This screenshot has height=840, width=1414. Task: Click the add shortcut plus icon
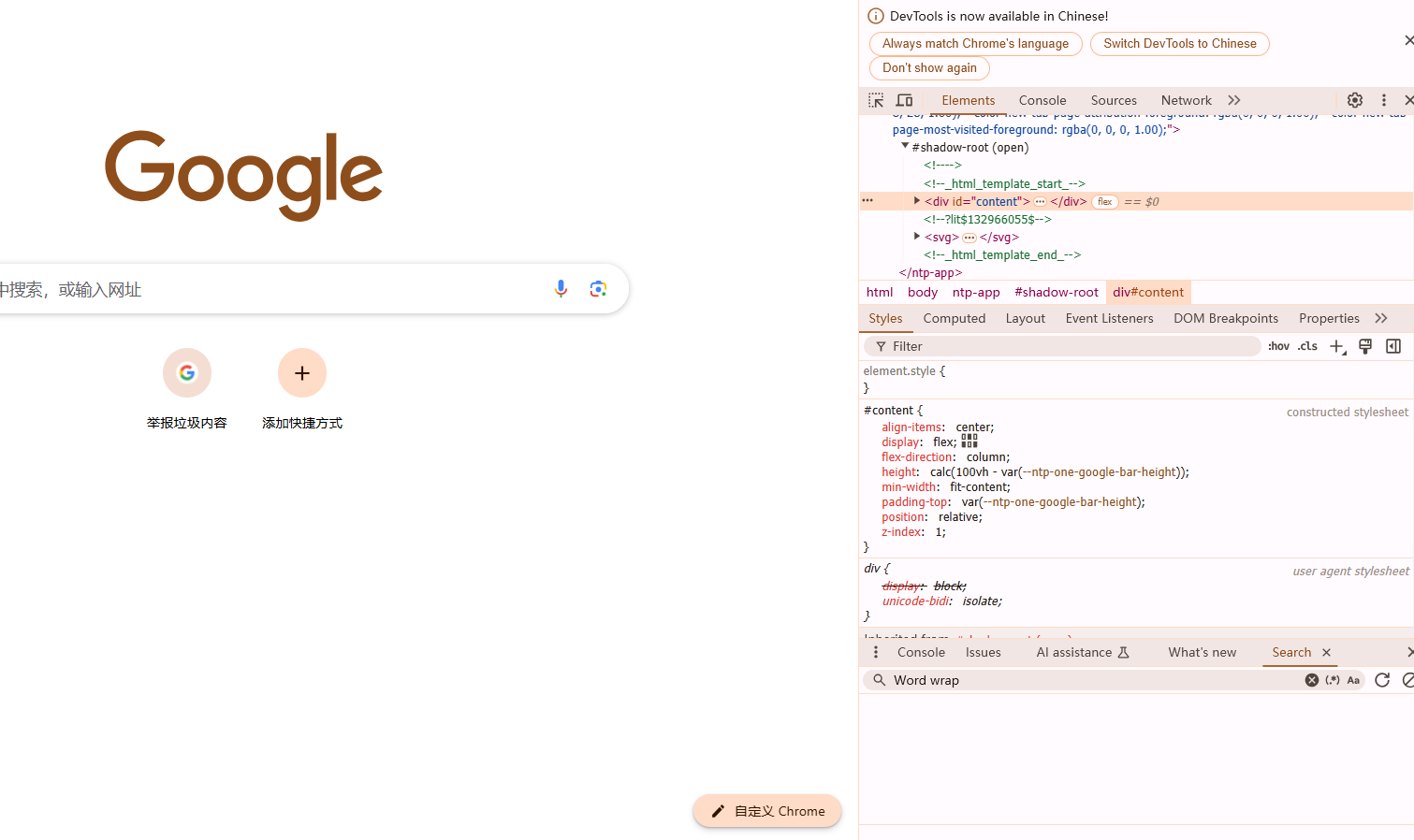point(302,372)
